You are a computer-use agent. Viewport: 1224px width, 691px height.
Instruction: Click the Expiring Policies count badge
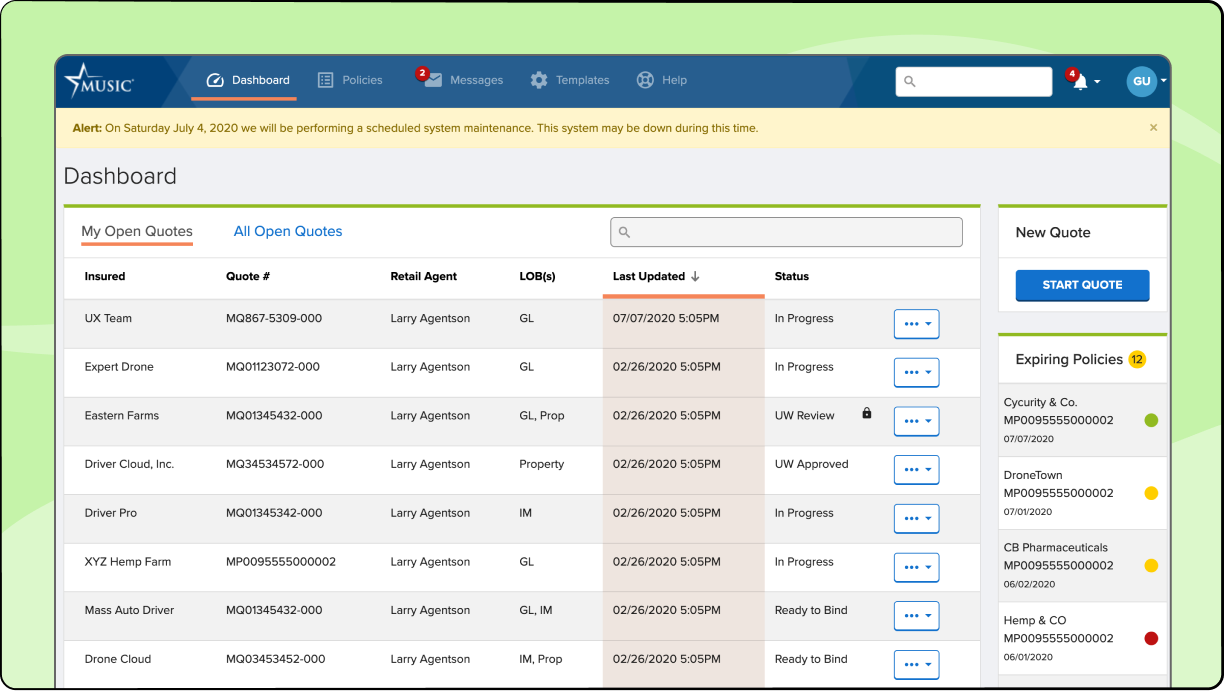(x=1137, y=358)
